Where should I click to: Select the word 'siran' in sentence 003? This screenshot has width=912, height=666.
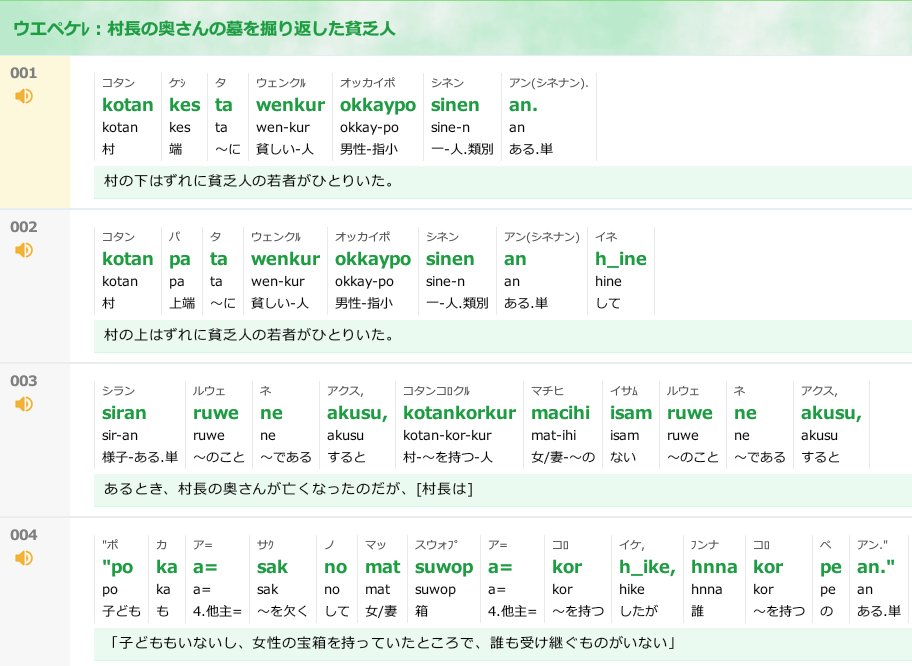(x=130, y=412)
